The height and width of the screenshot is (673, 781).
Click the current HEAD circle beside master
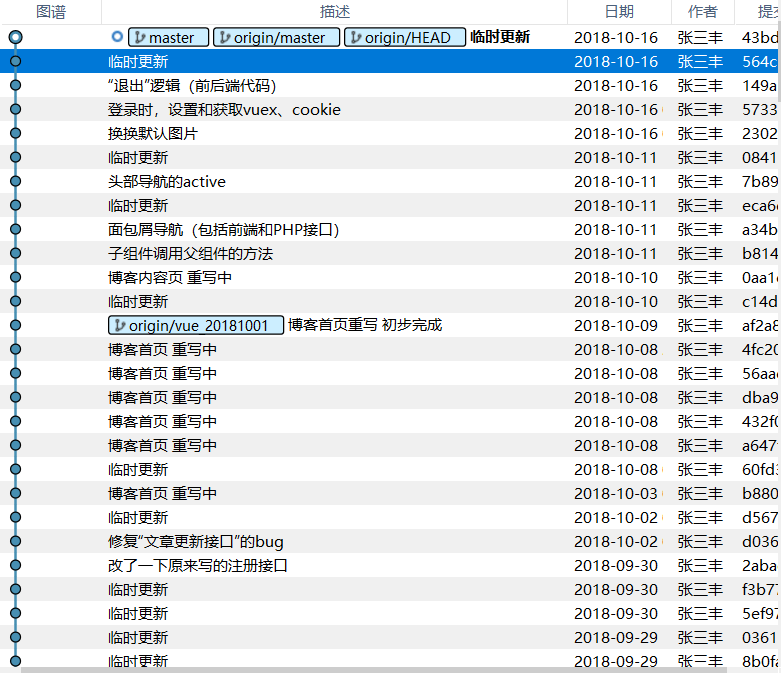[117, 37]
